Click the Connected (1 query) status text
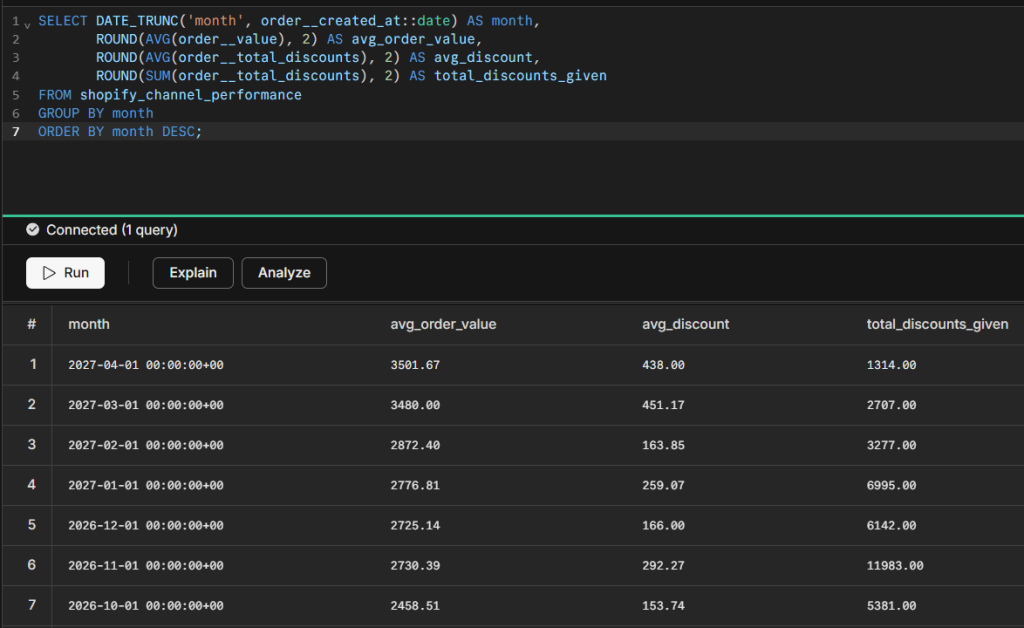The width and height of the screenshot is (1024, 628). [x=112, y=230]
